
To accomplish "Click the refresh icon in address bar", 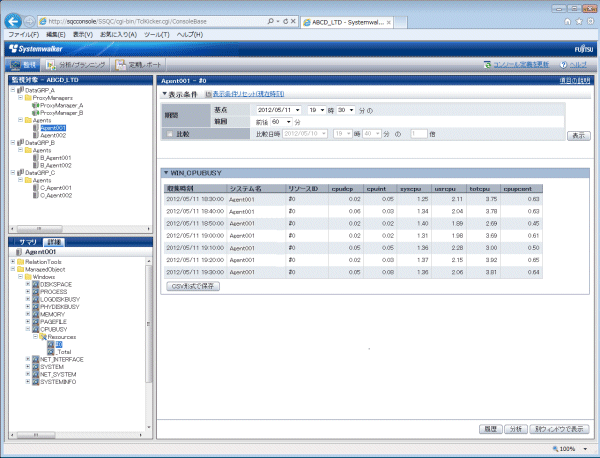I will [x=285, y=21].
